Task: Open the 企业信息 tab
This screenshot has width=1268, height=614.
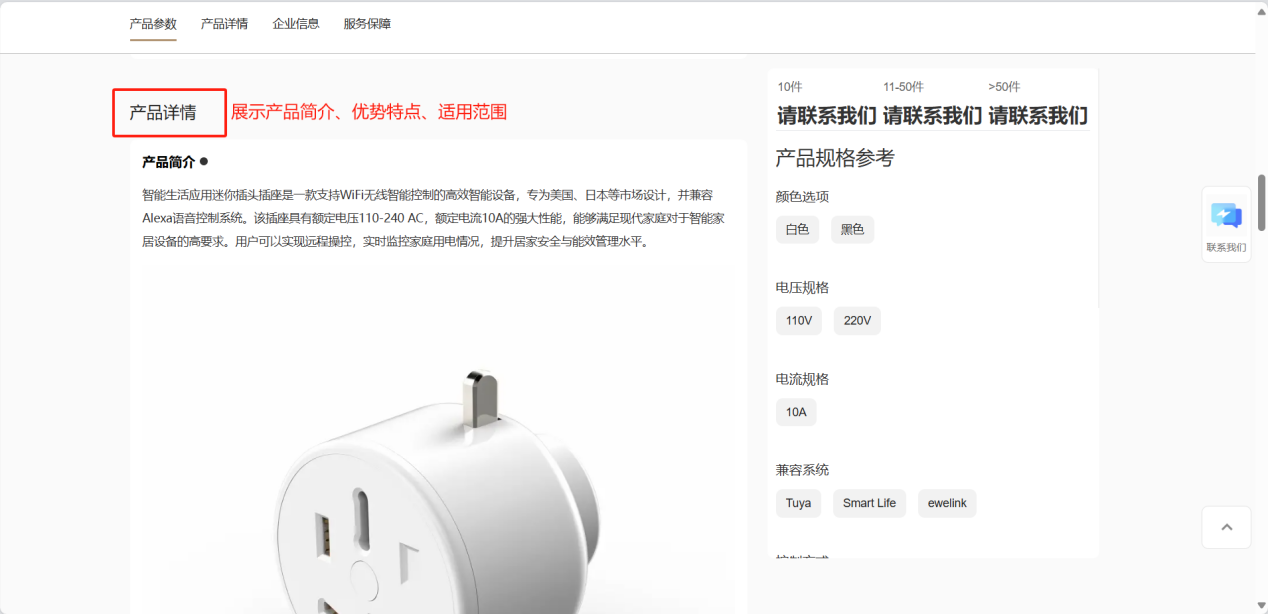Action: coord(296,24)
